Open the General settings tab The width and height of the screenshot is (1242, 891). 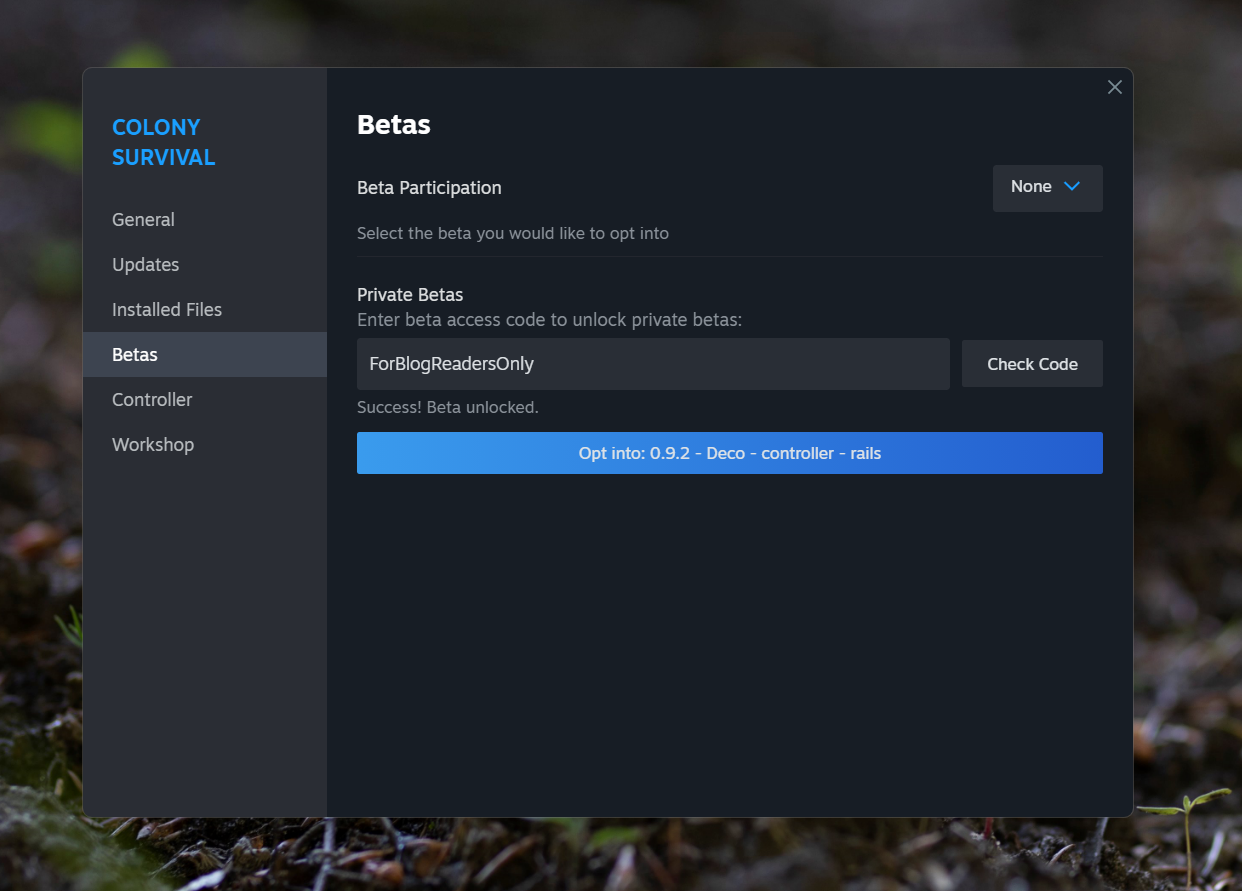[204, 220]
